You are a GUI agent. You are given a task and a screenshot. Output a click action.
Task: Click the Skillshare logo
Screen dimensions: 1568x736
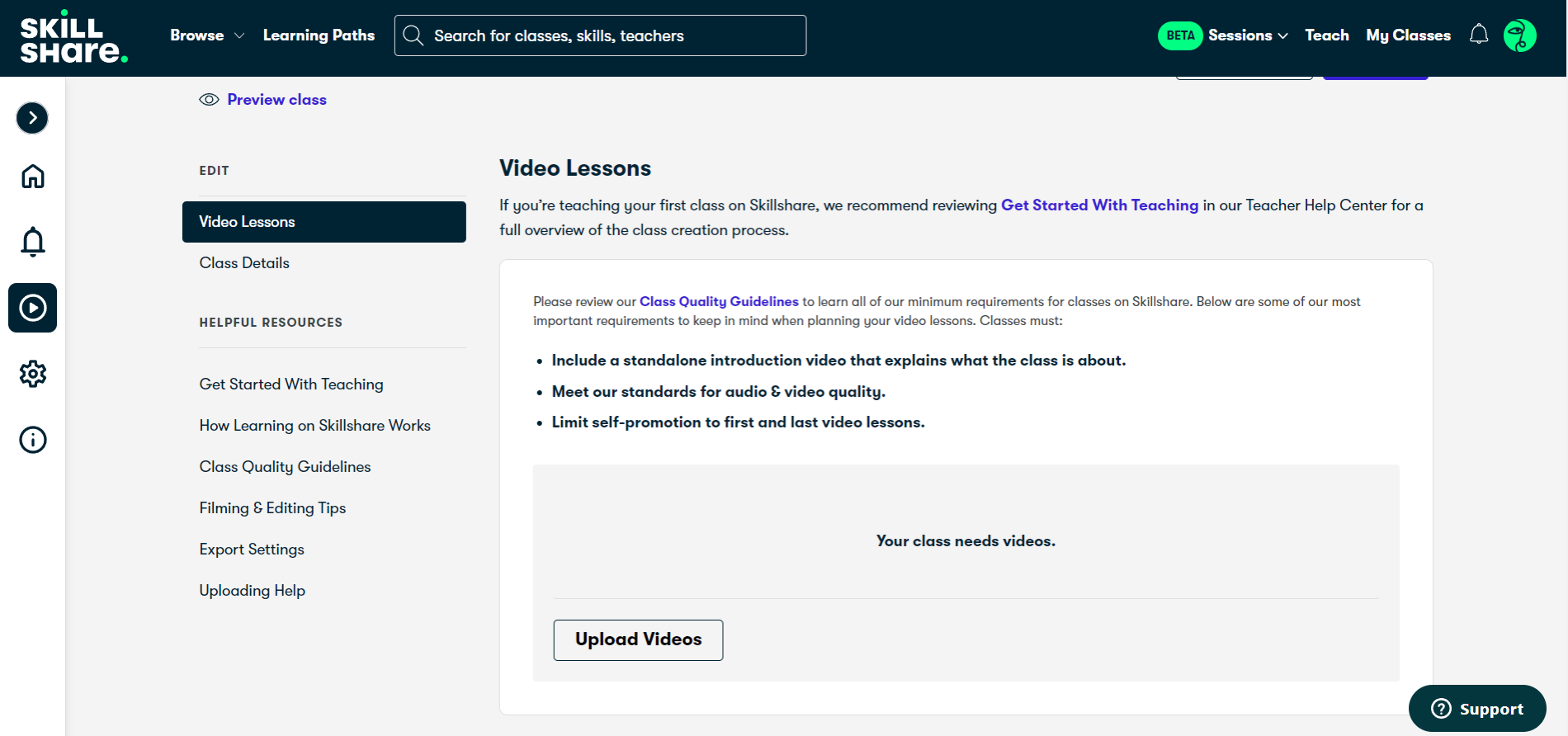pyautogui.click(x=73, y=38)
